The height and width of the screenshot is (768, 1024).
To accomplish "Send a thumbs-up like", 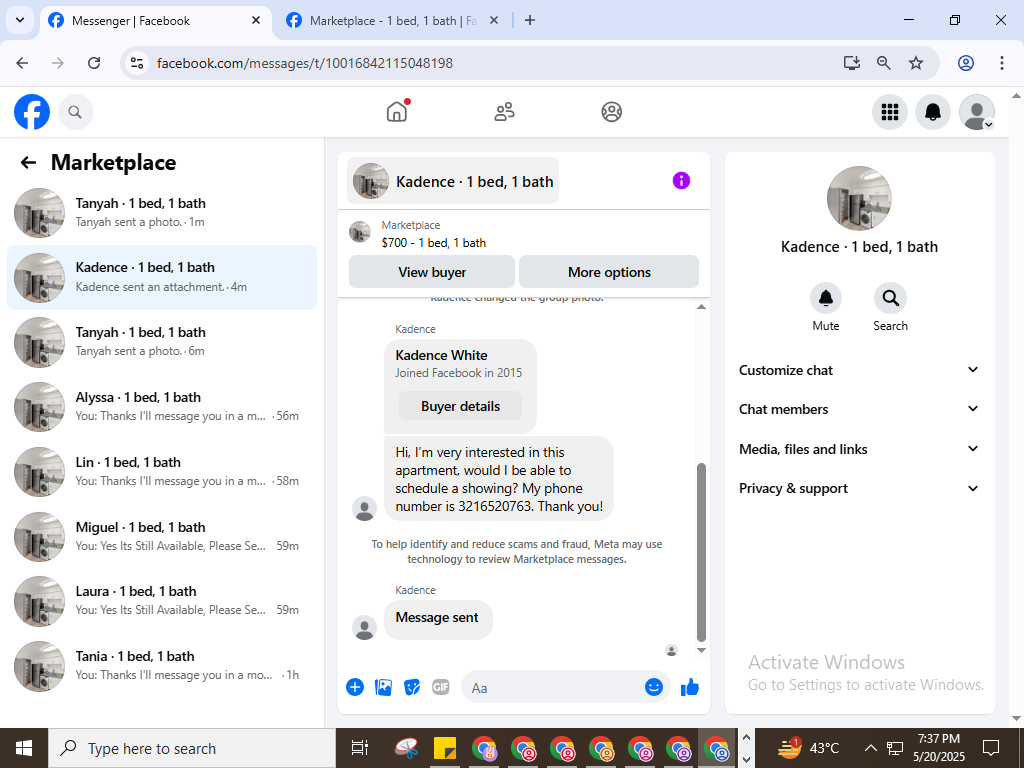I will click(x=690, y=687).
